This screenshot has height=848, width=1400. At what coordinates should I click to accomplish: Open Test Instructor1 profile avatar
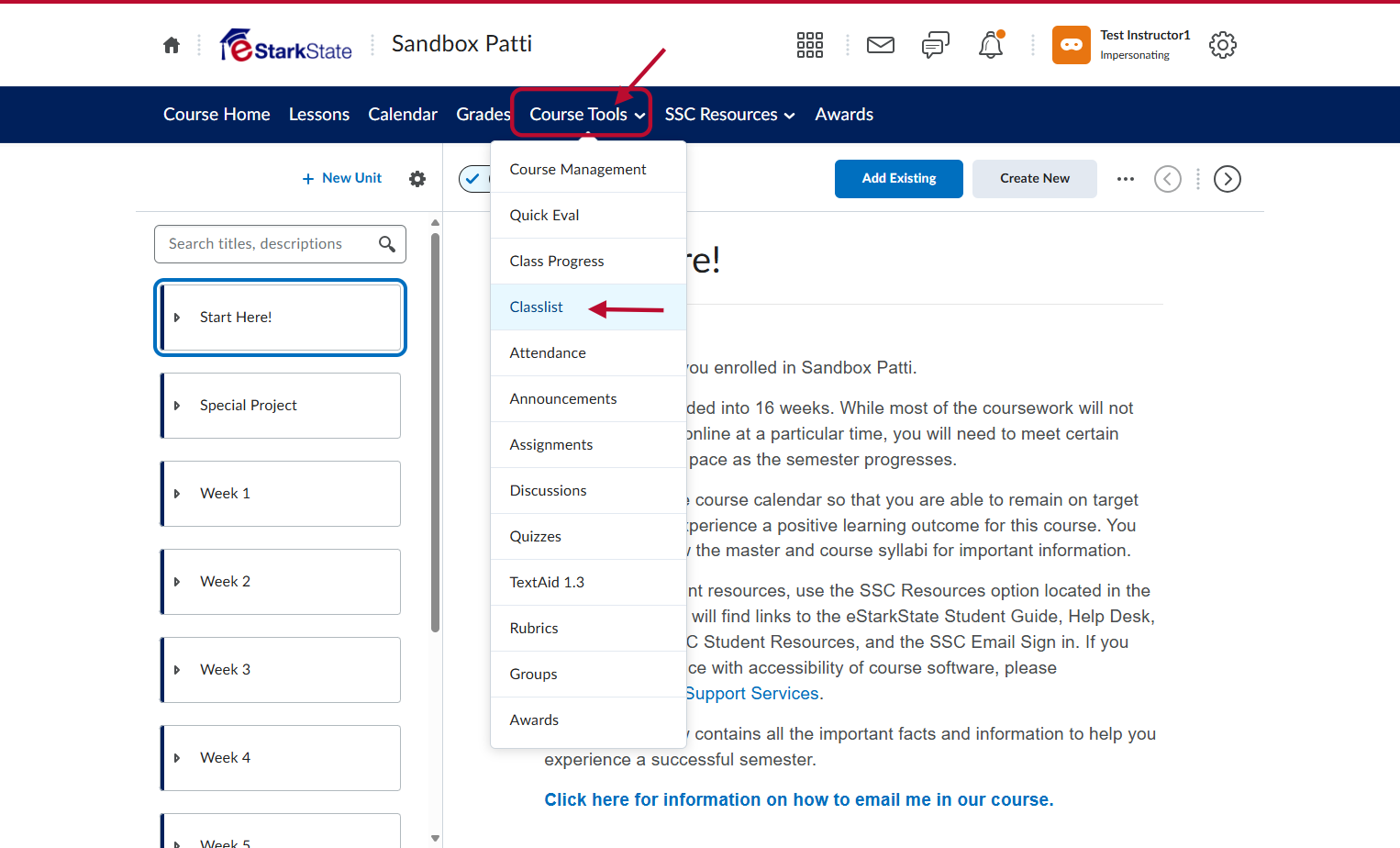coord(1072,45)
